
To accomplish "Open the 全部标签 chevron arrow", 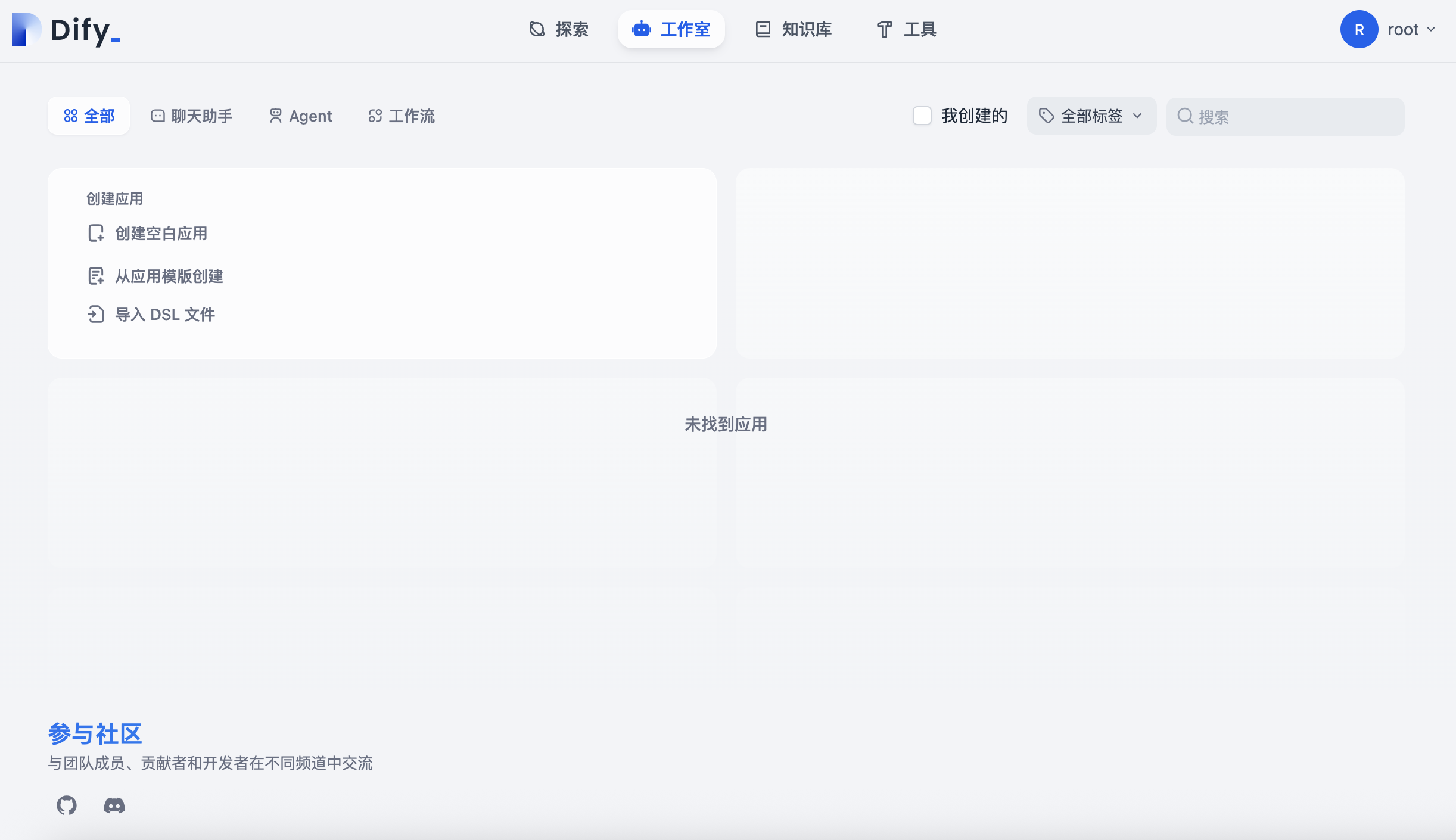I will click(1137, 116).
